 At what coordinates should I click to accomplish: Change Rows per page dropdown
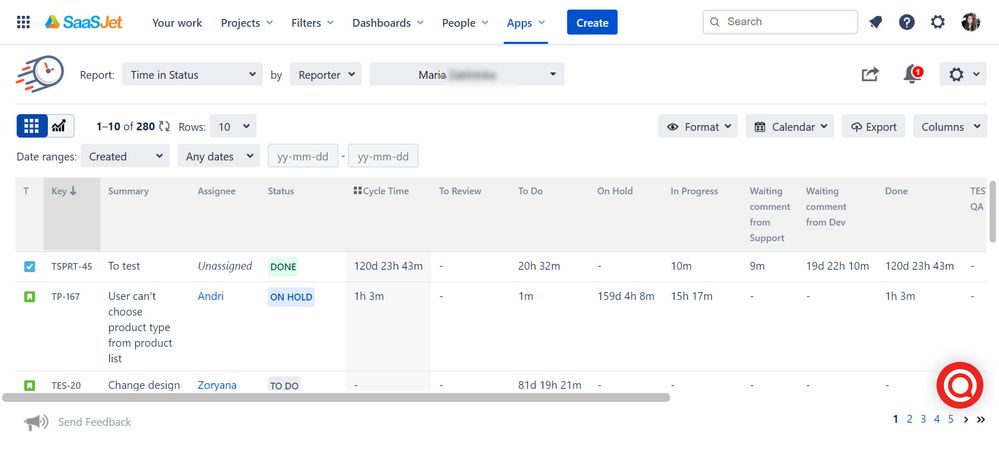pyautogui.click(x=233, y=126)
